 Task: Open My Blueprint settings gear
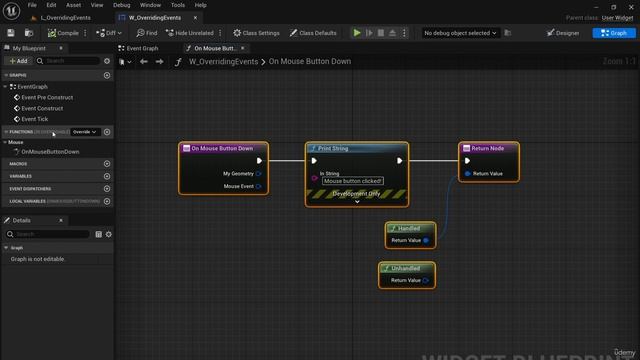point(107,61)
